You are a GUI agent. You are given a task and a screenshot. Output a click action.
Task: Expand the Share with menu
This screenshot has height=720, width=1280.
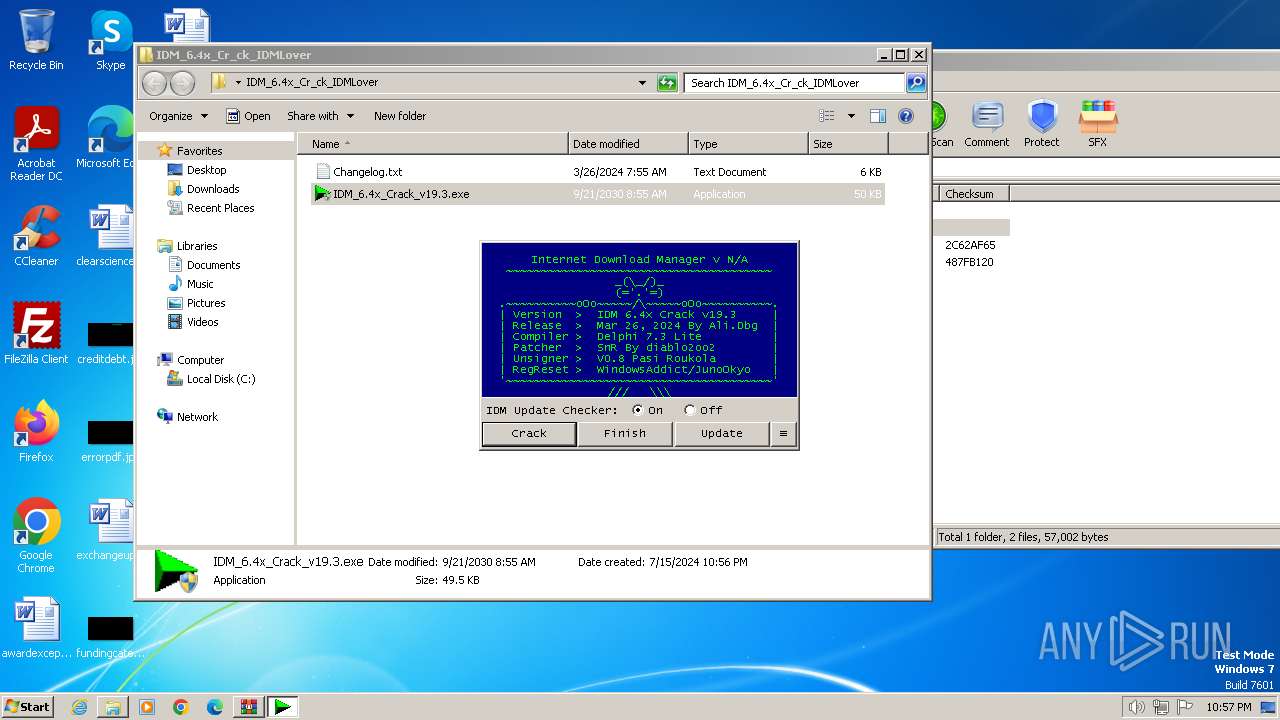pyautogui.click(x=320, y=116)
